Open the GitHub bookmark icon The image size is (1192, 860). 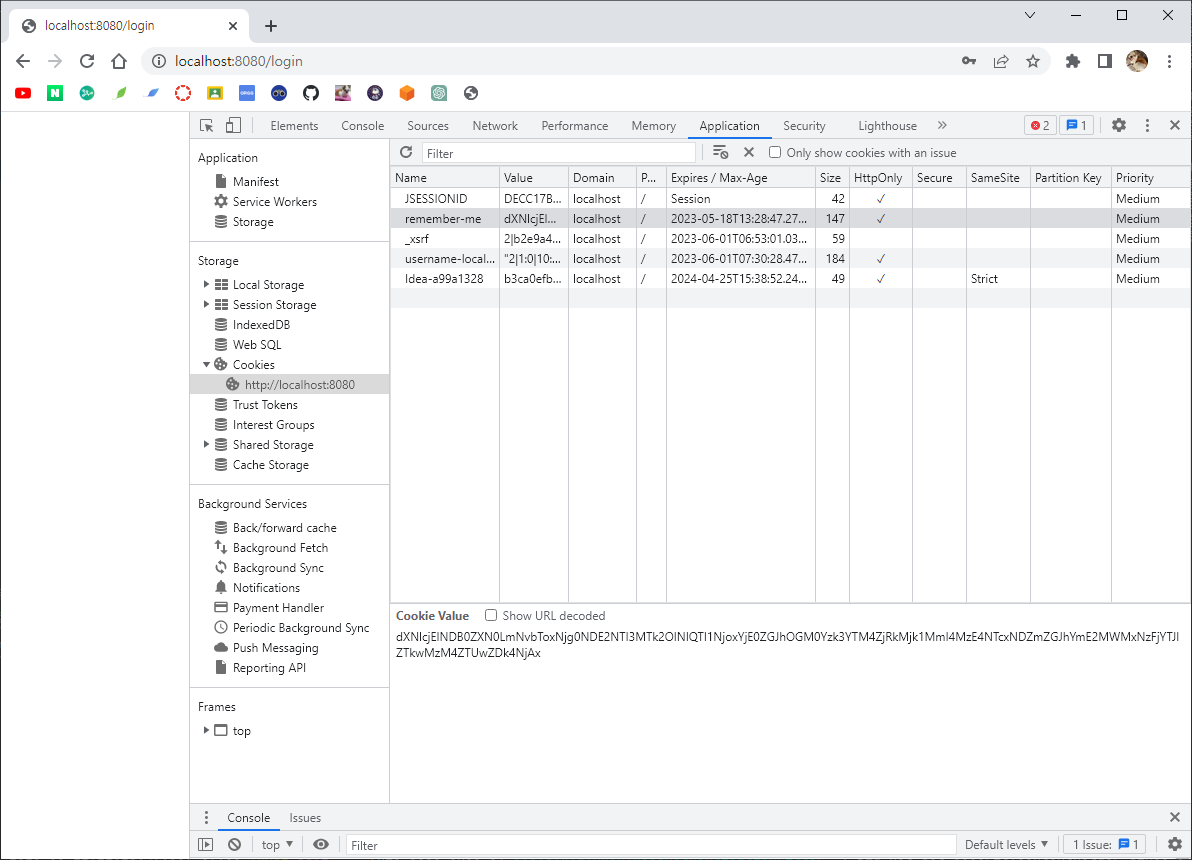(x=310, y=93)
